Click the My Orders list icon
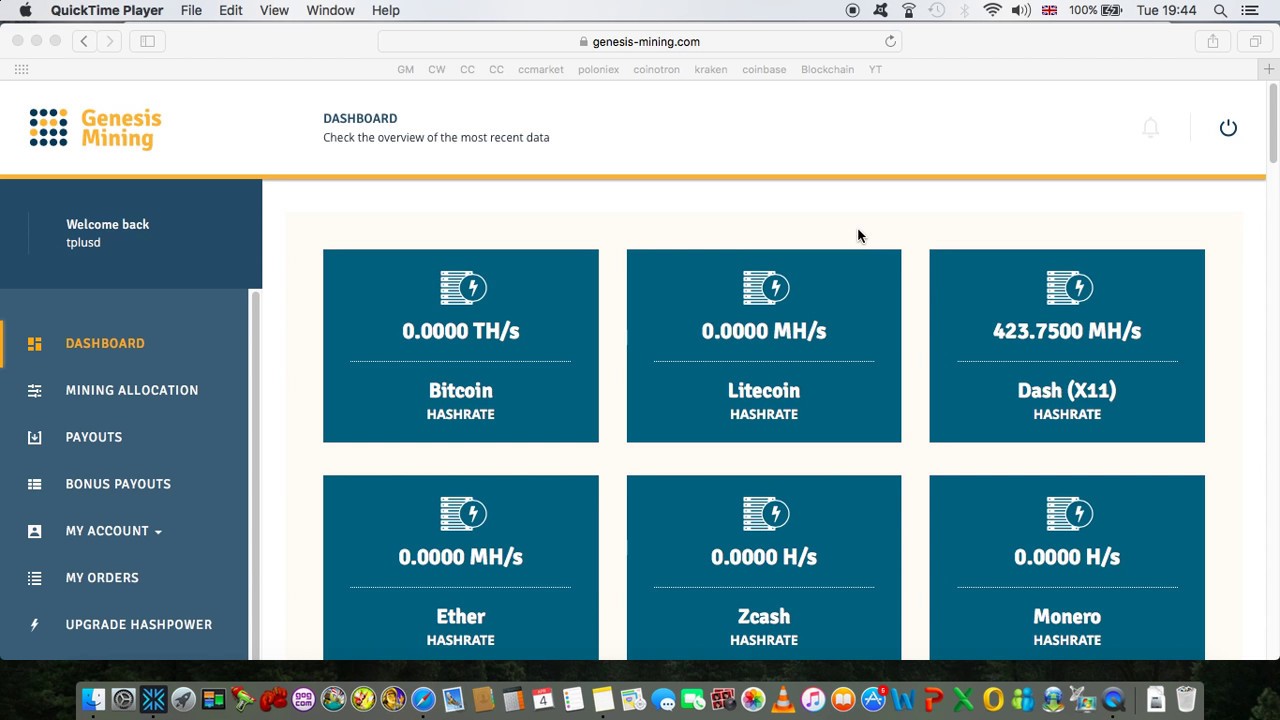This screenshot has width=1280, height=720. click(x=35, y=578)
